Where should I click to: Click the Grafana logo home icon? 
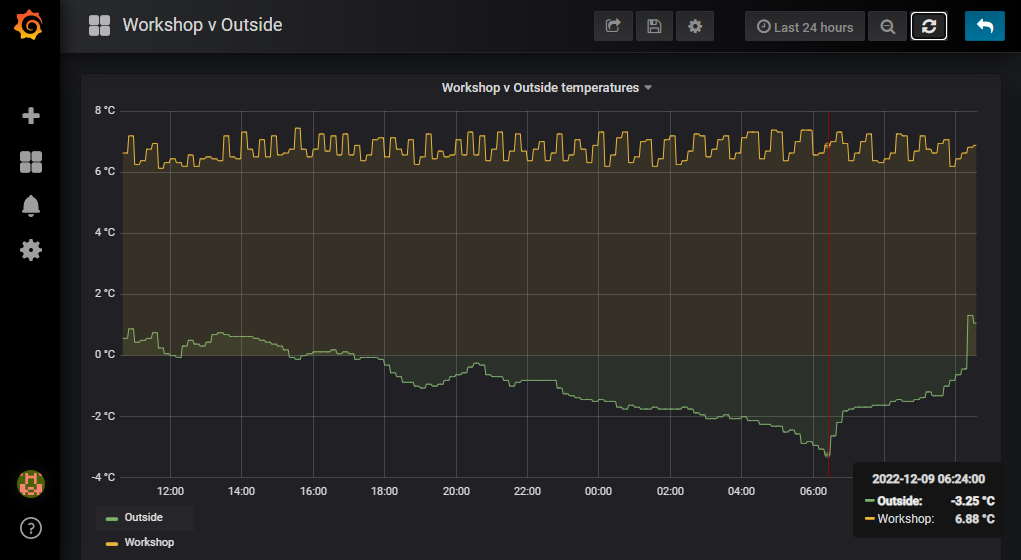30,26
